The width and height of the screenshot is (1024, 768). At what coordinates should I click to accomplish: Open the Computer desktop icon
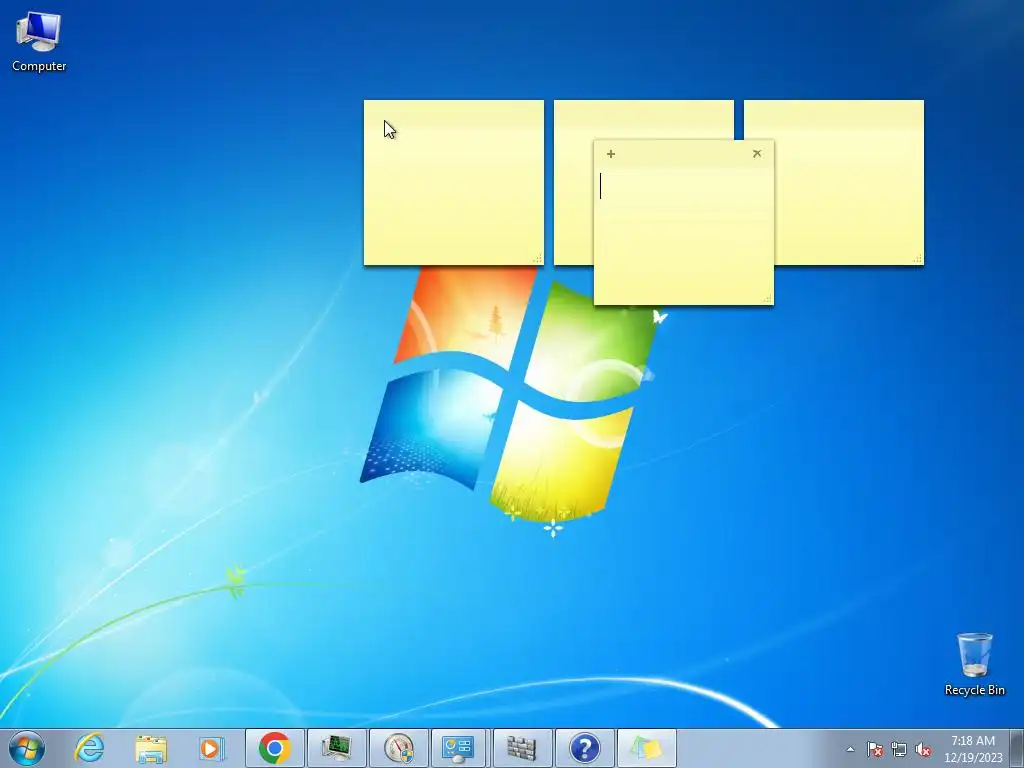[x=39, y=42]
